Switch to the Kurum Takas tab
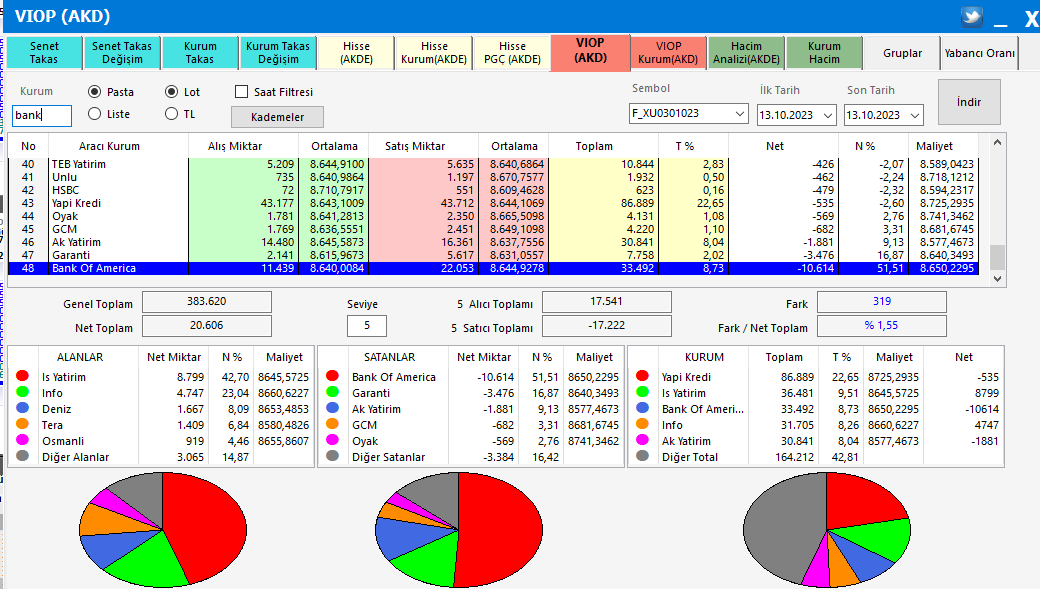Image resolution: width=1040 pixels, height=589 pixels. click(x=200, y=52)
